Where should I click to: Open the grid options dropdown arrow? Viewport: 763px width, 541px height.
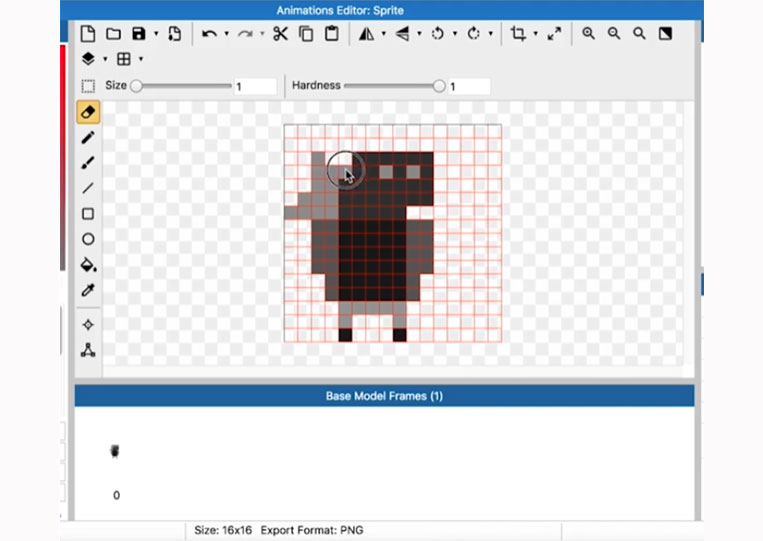[141, 59]
